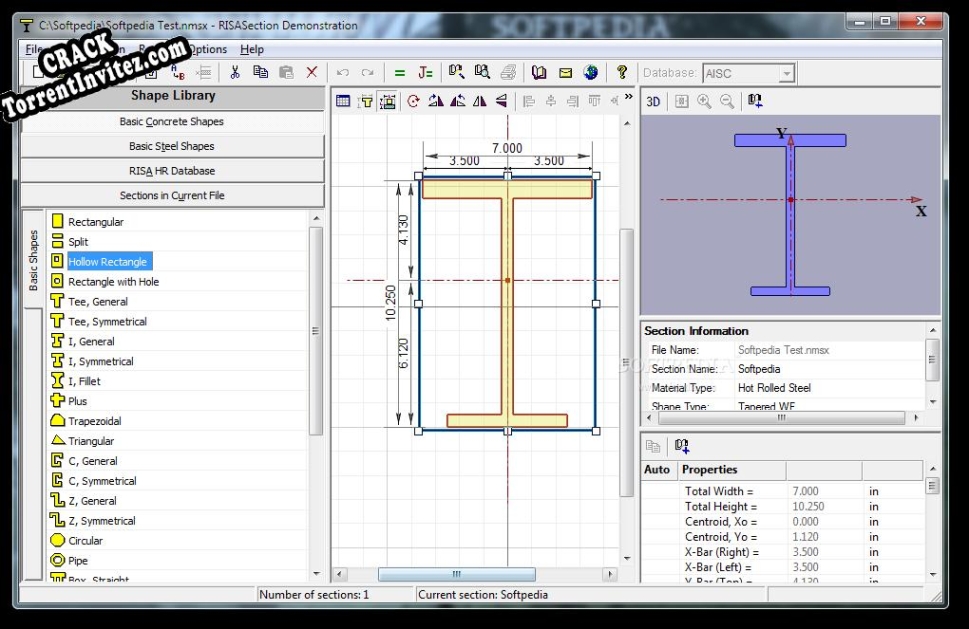Expand the drawing toolbar overflow chevron
This screenshot has height=629, width=969.
click(628, 96)
